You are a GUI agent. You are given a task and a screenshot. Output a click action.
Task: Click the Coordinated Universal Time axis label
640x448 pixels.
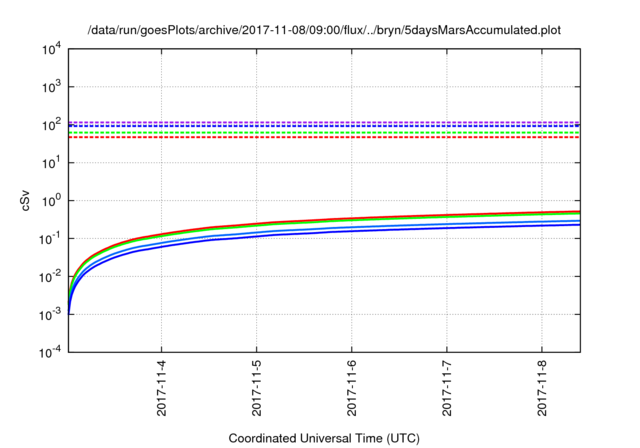pyautogui.click(x=324, y=438)
